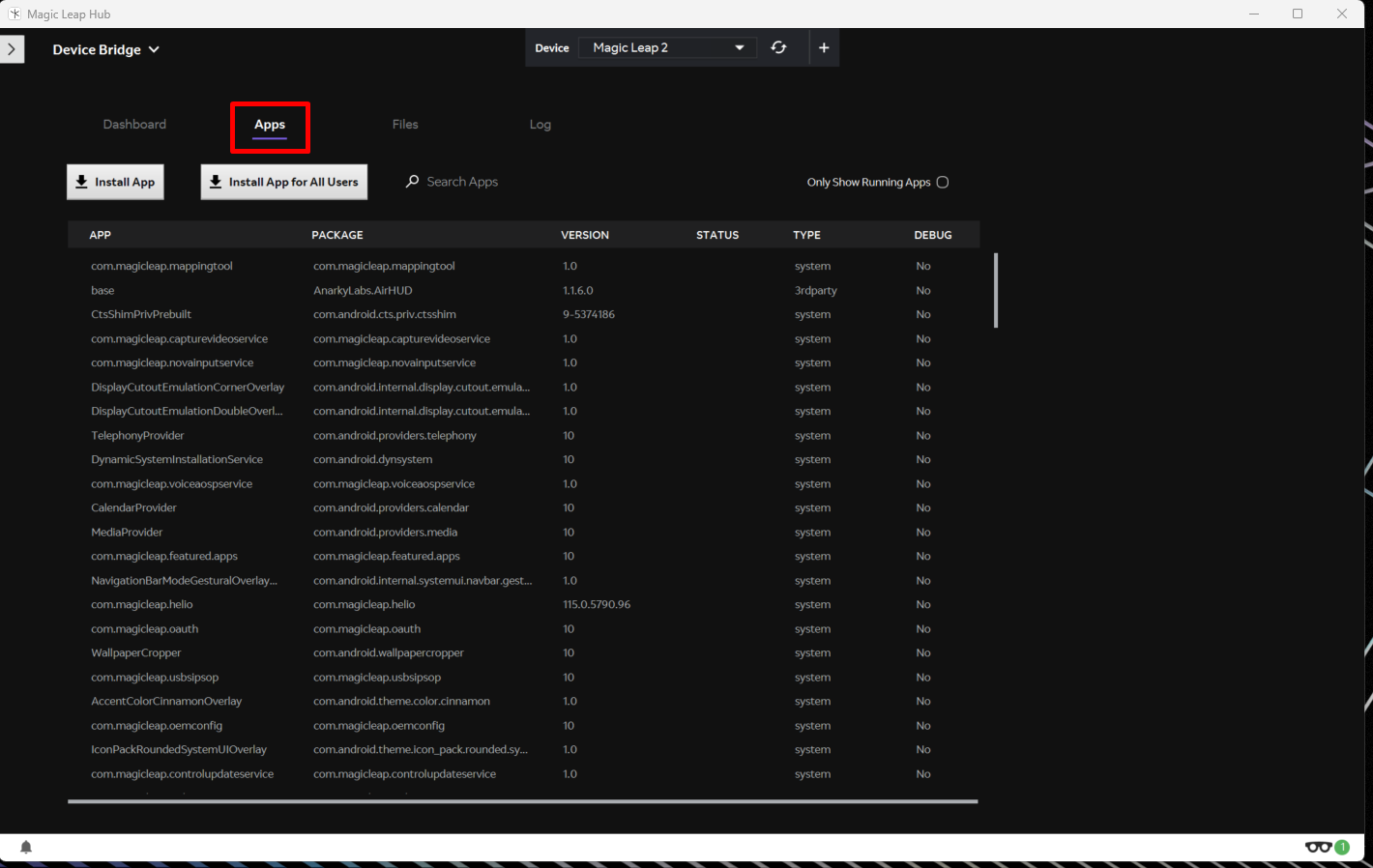The image size is (1373, 868).
Task: Select the MediaProvider row
Action: [523, 532]
